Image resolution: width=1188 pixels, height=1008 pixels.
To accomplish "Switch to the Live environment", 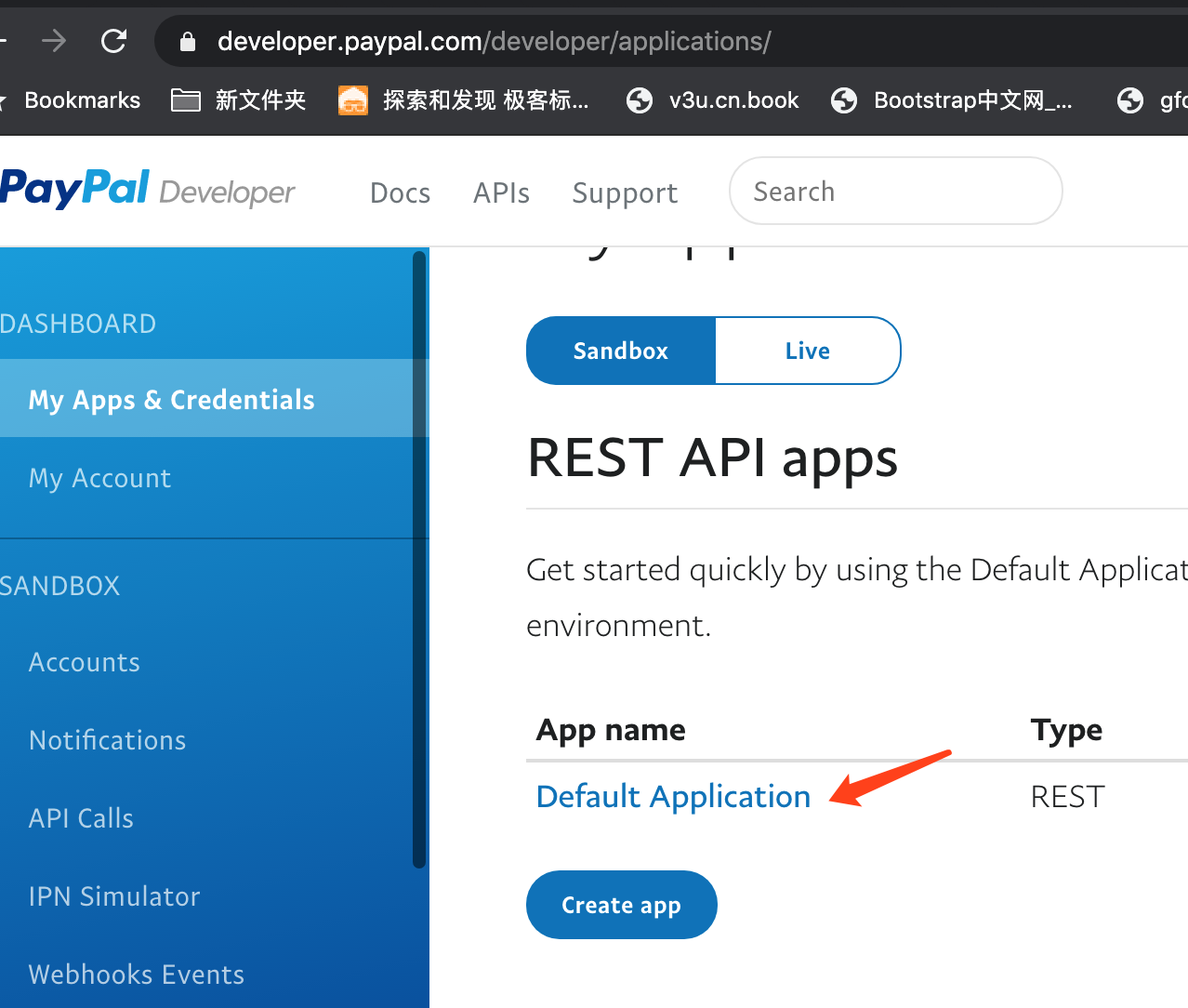I will [x=807, y=351].
